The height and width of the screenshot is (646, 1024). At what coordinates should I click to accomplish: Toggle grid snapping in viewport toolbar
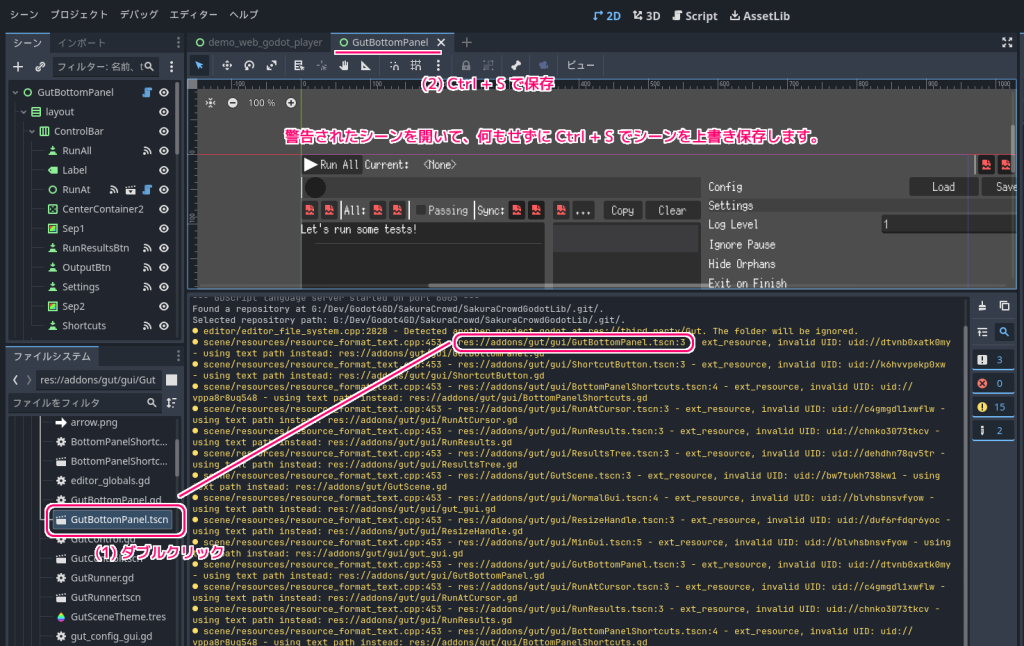(x=416, y=65)
